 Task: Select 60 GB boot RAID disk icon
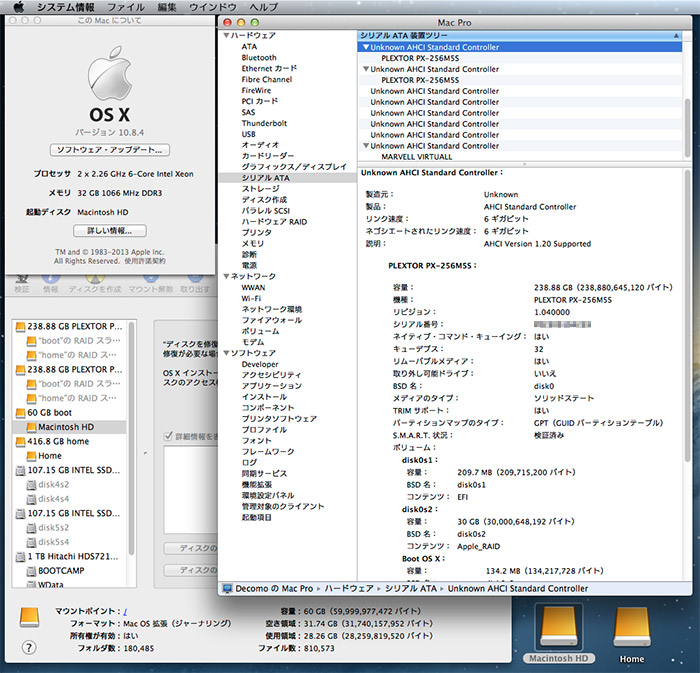(21, 413)
